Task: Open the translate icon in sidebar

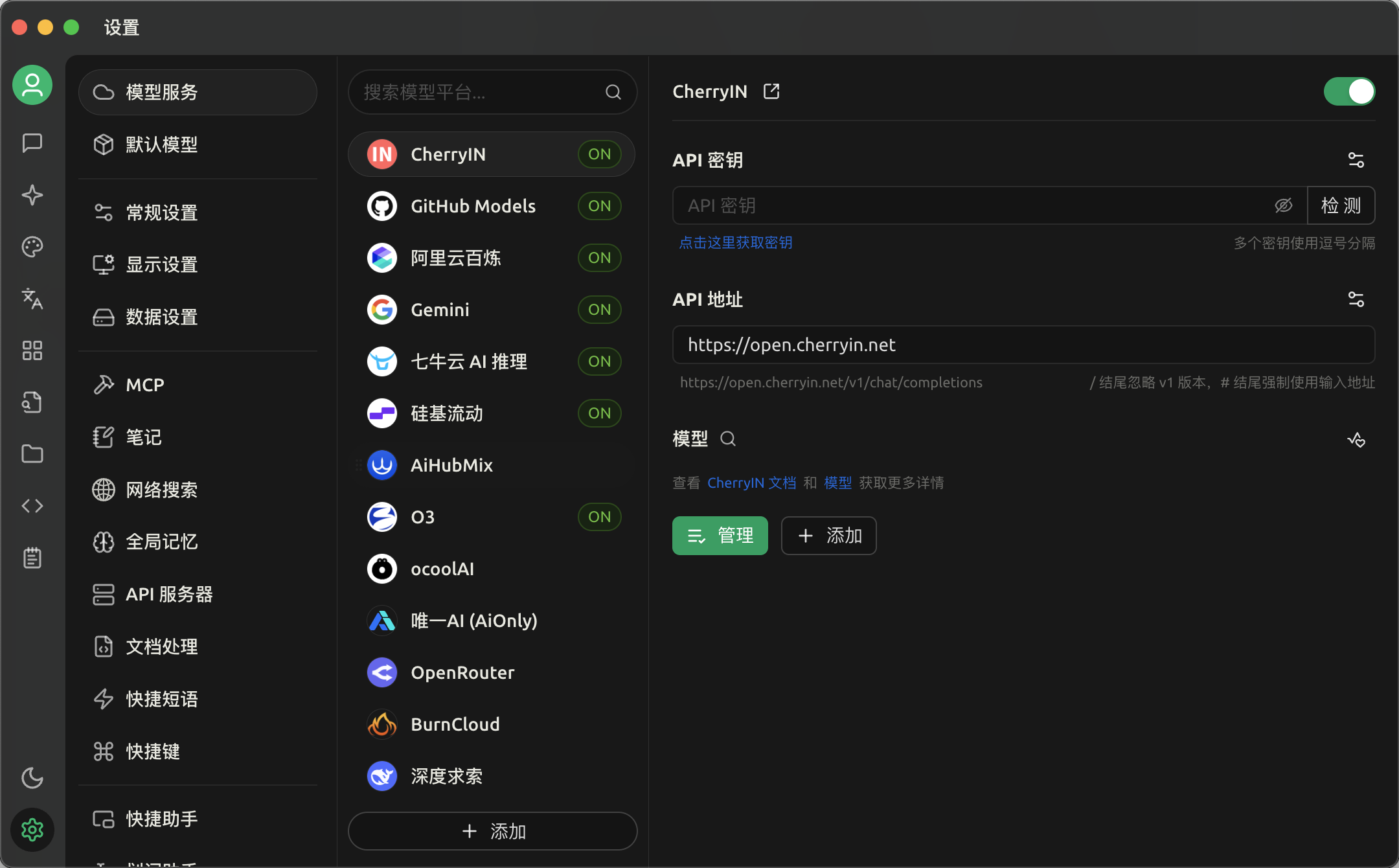Action: coord(32,299)
